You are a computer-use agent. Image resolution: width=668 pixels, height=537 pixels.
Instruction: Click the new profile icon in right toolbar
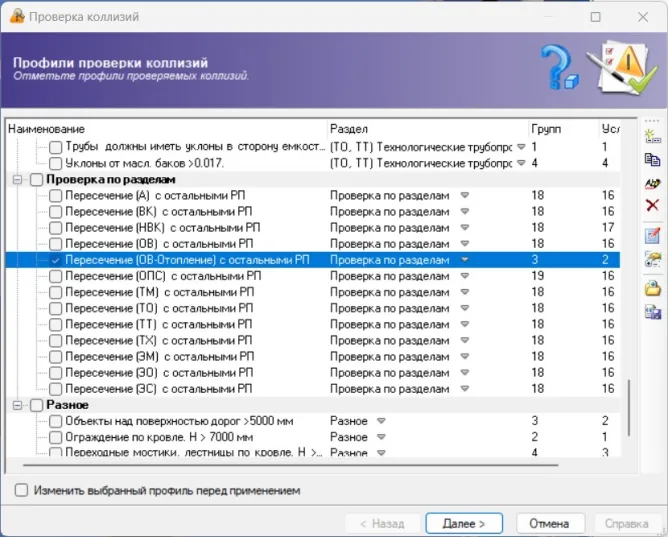pyautogui.click(x=653, y=135)
